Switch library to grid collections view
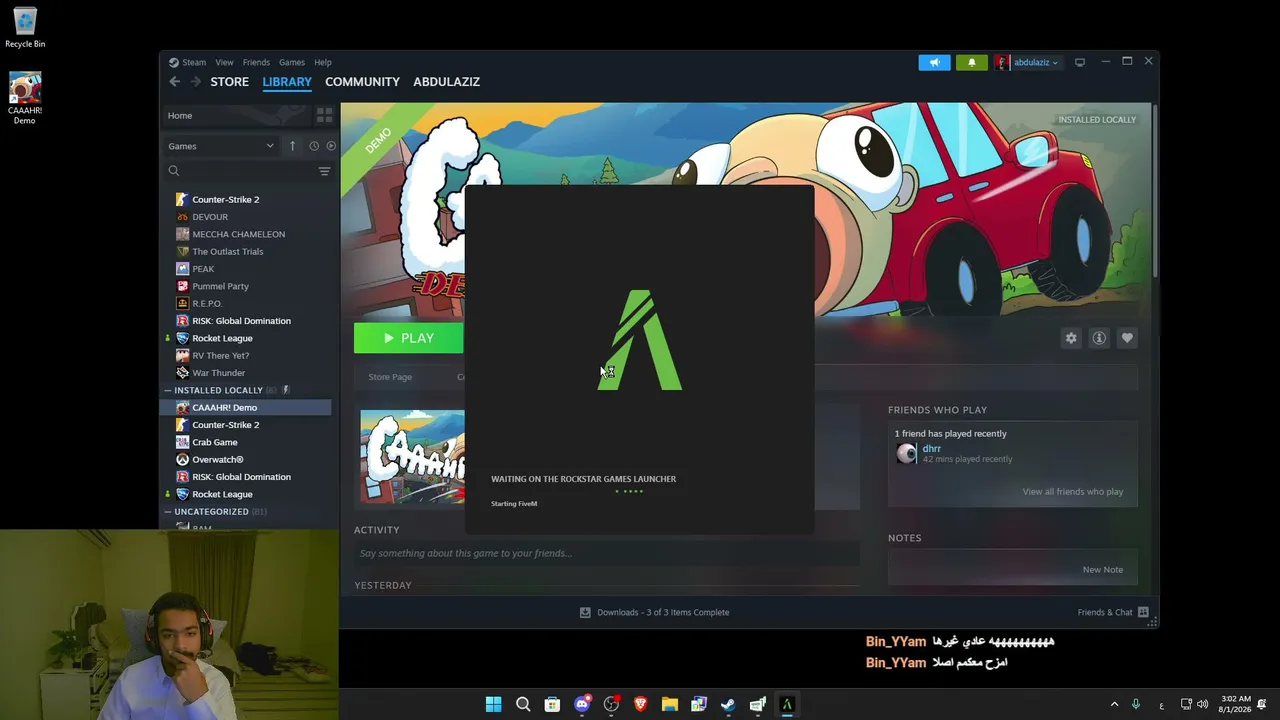 324,115
